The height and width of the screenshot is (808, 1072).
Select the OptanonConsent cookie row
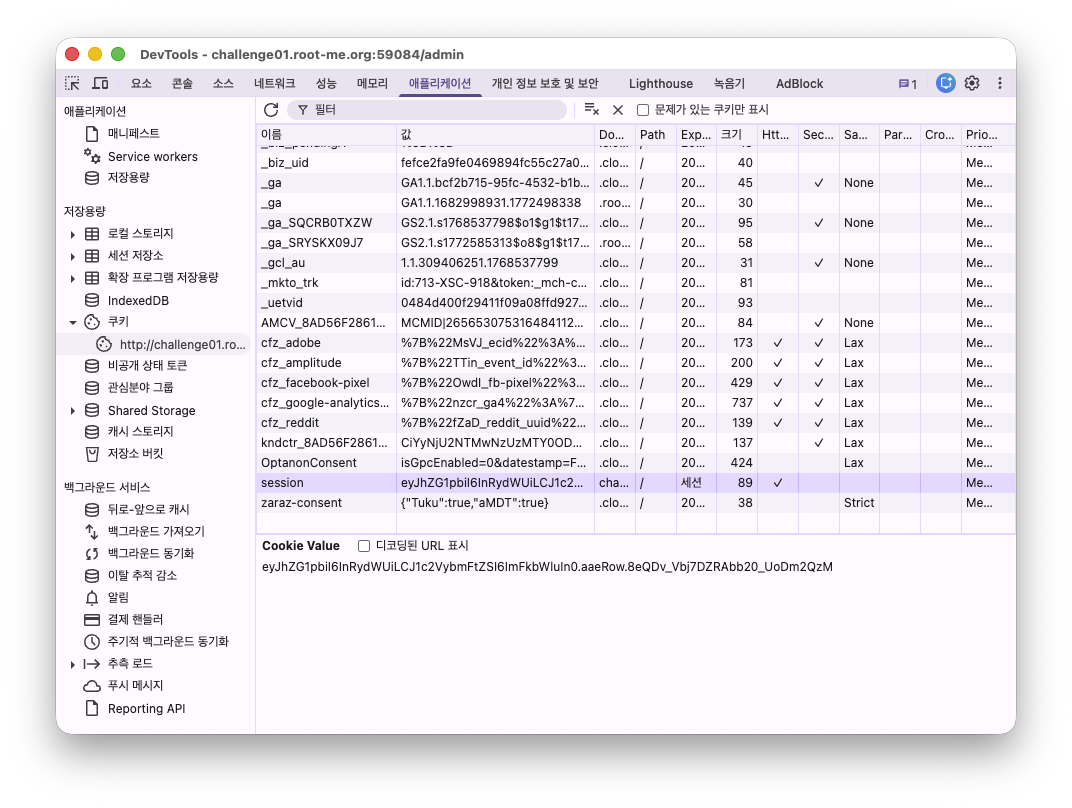click(x=635, y=463)
